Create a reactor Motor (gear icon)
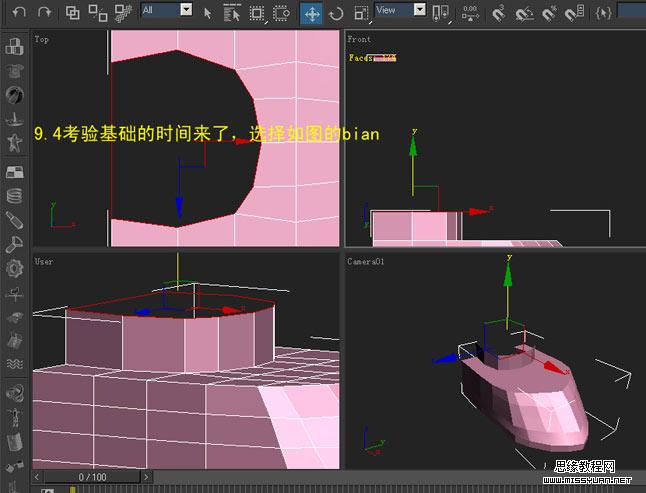The image size is (646, 493). pyautogui.click(x=14, y=269)
